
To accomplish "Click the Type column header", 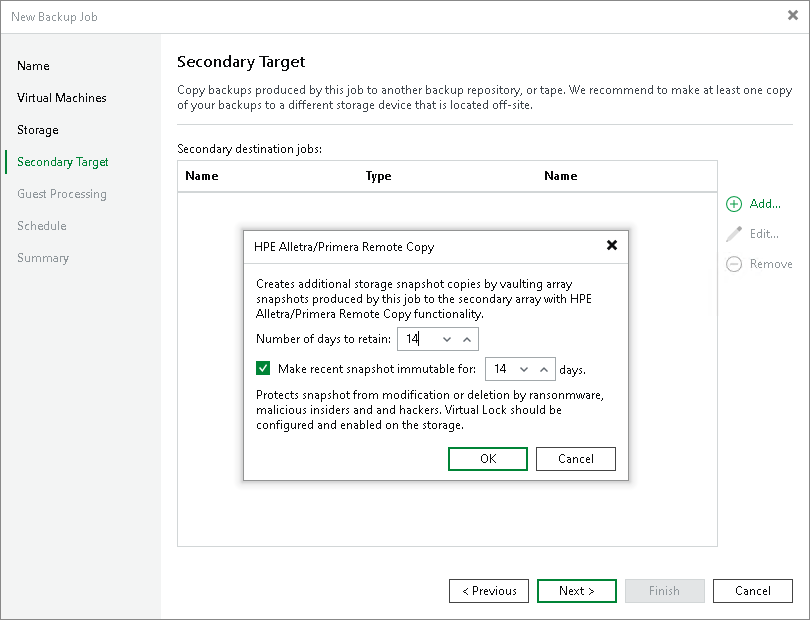I will pos(378,176).
